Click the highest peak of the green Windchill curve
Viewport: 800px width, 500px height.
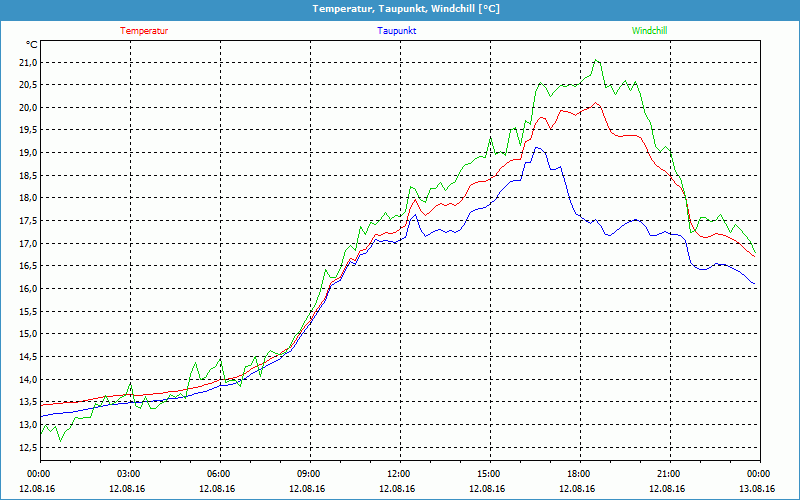[597, 60]
